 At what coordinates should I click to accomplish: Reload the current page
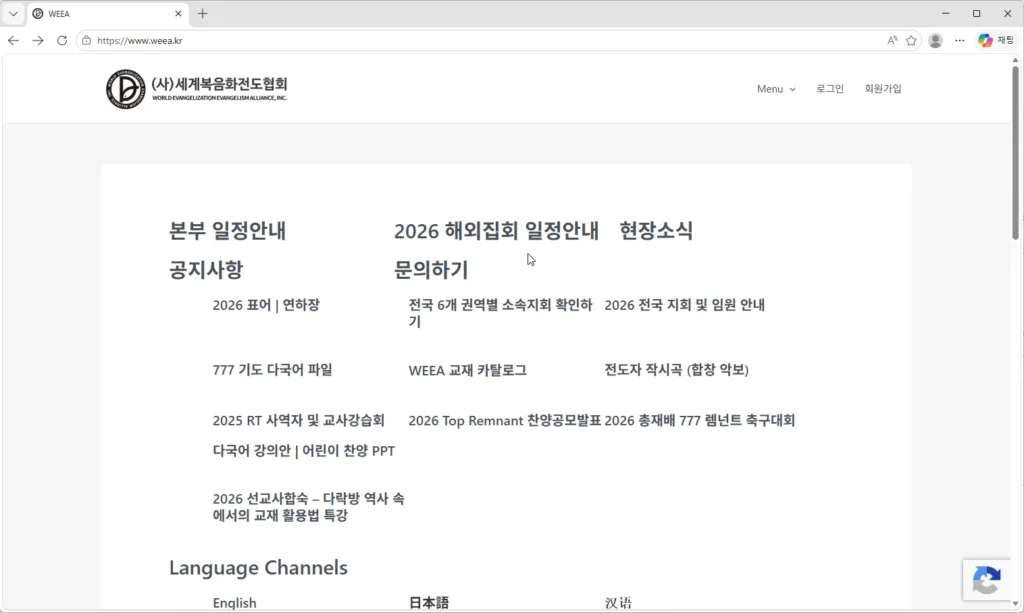click(62, 40)
